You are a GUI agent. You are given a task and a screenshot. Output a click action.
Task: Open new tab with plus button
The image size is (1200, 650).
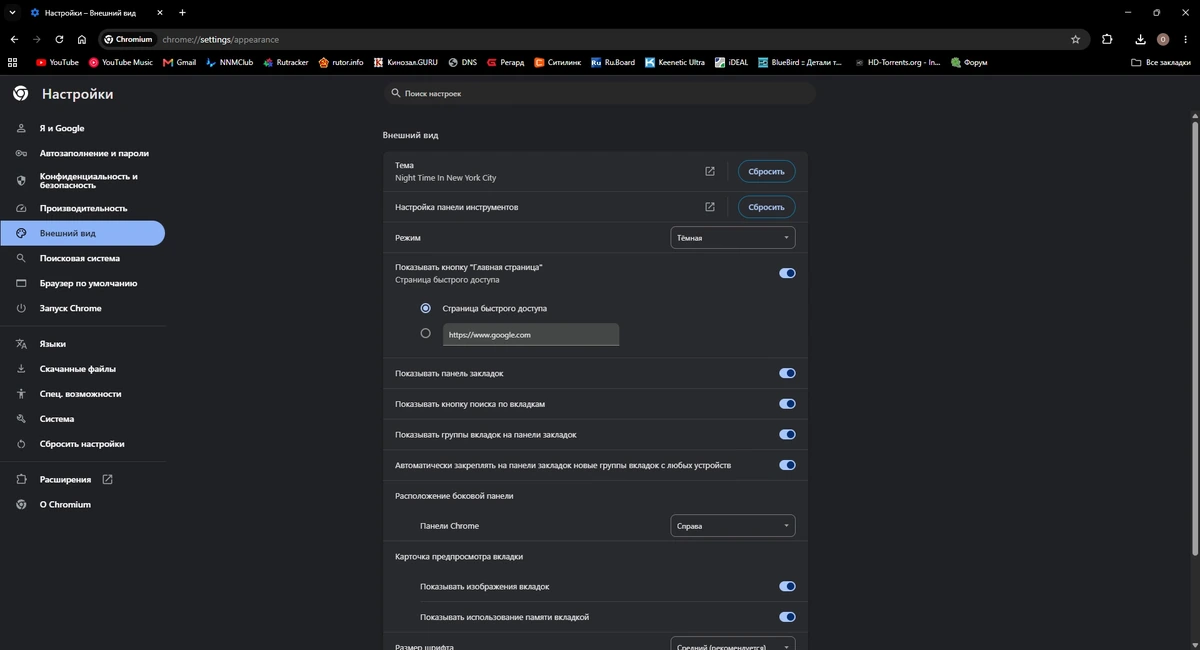182,12
